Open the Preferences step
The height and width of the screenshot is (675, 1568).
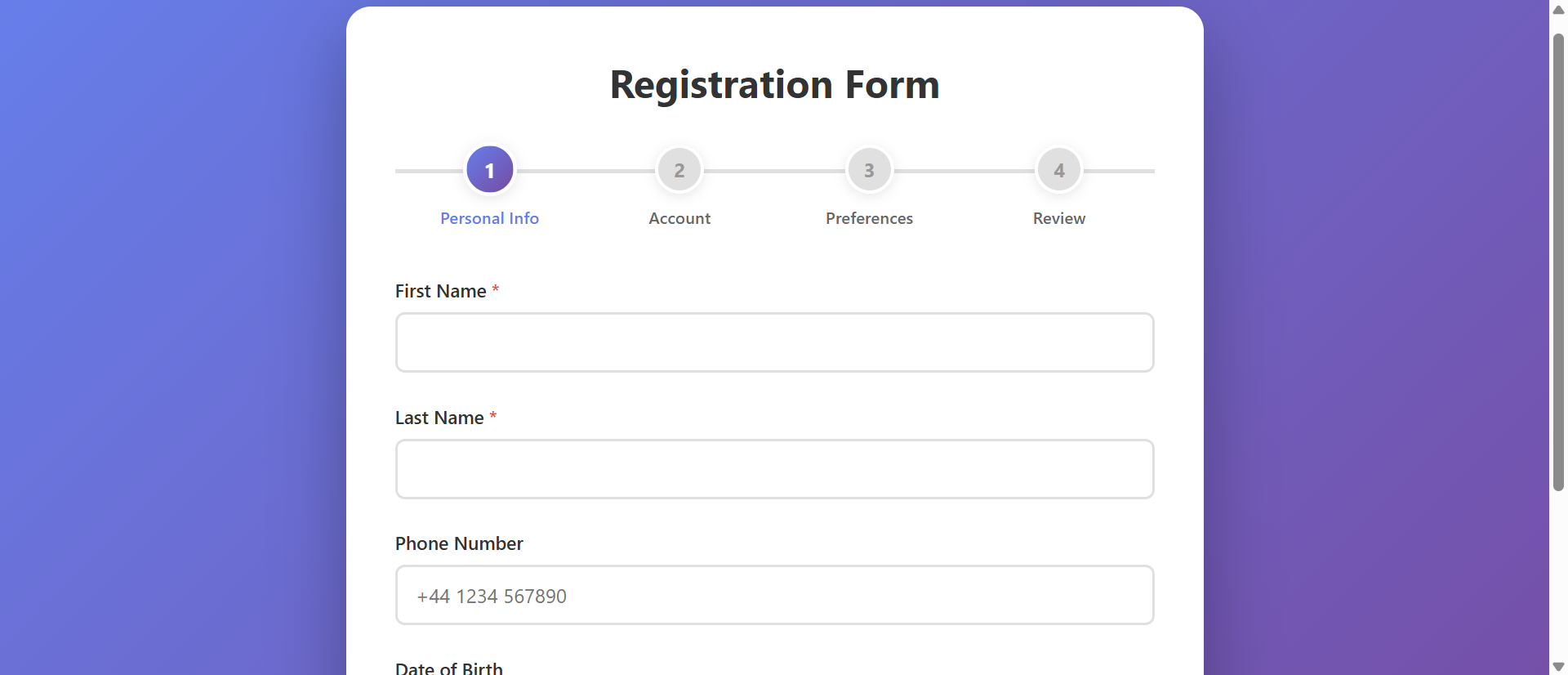[x=869, y=218]
